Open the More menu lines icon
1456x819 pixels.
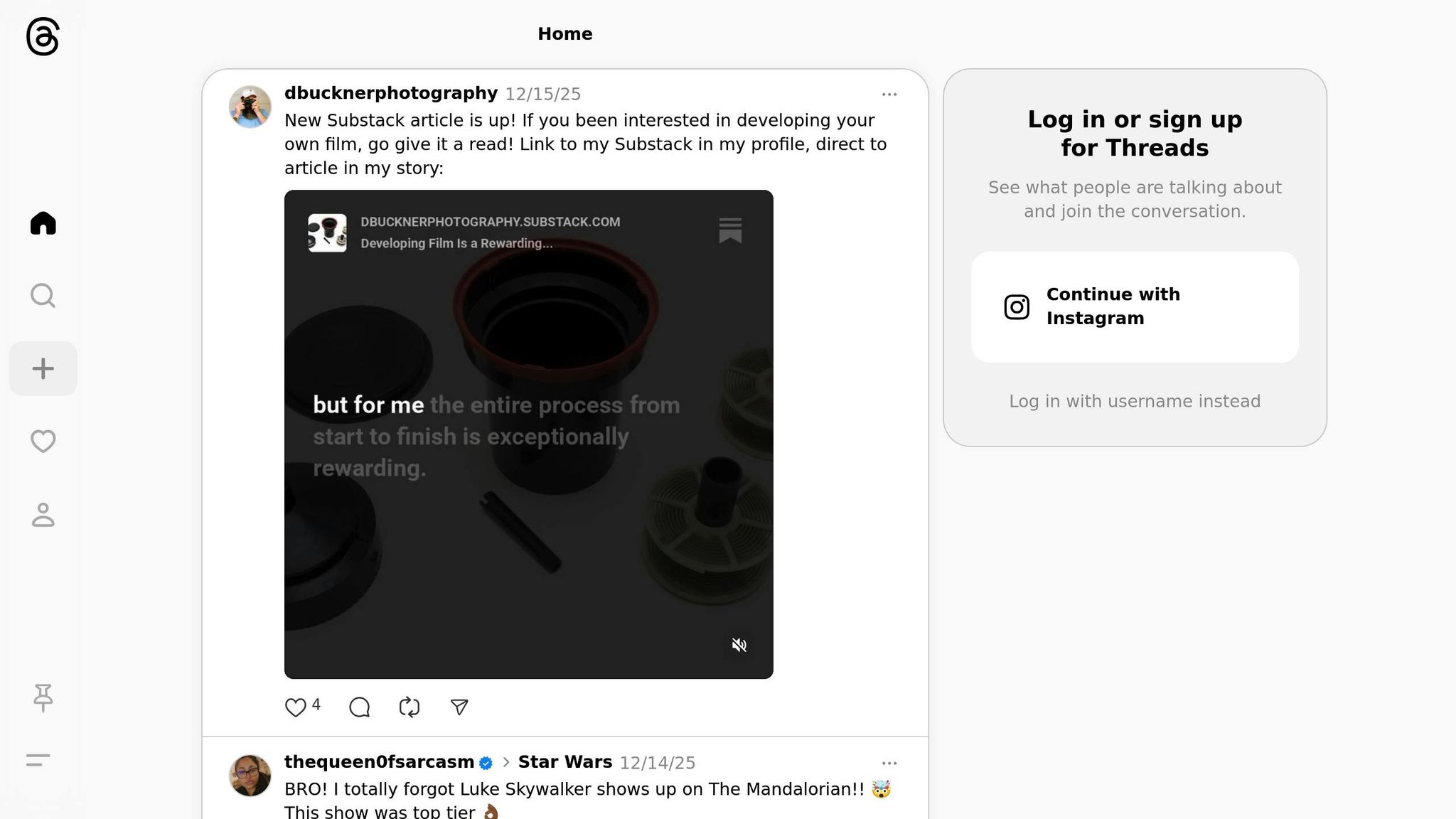[x=38, y=760]
